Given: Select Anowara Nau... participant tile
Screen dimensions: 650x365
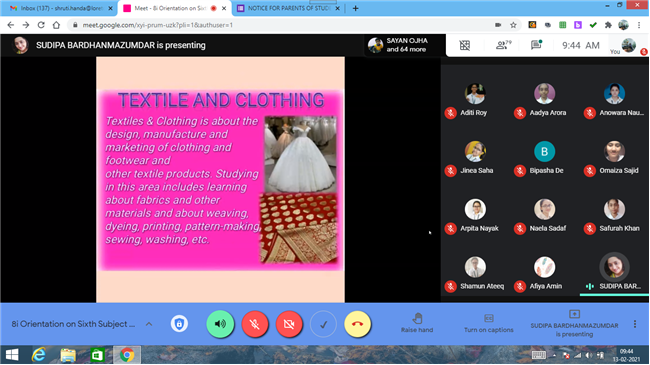Looking at the screenshot, I should [614, 100].
